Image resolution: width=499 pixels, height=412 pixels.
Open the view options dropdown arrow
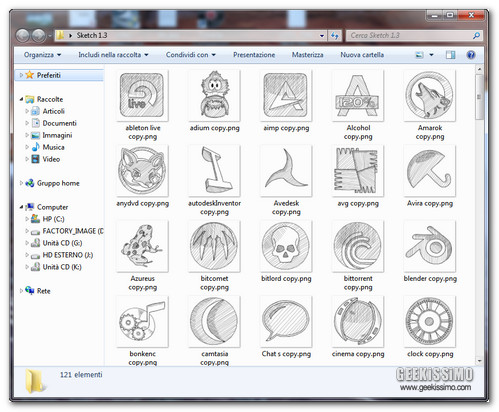[431, 55]
